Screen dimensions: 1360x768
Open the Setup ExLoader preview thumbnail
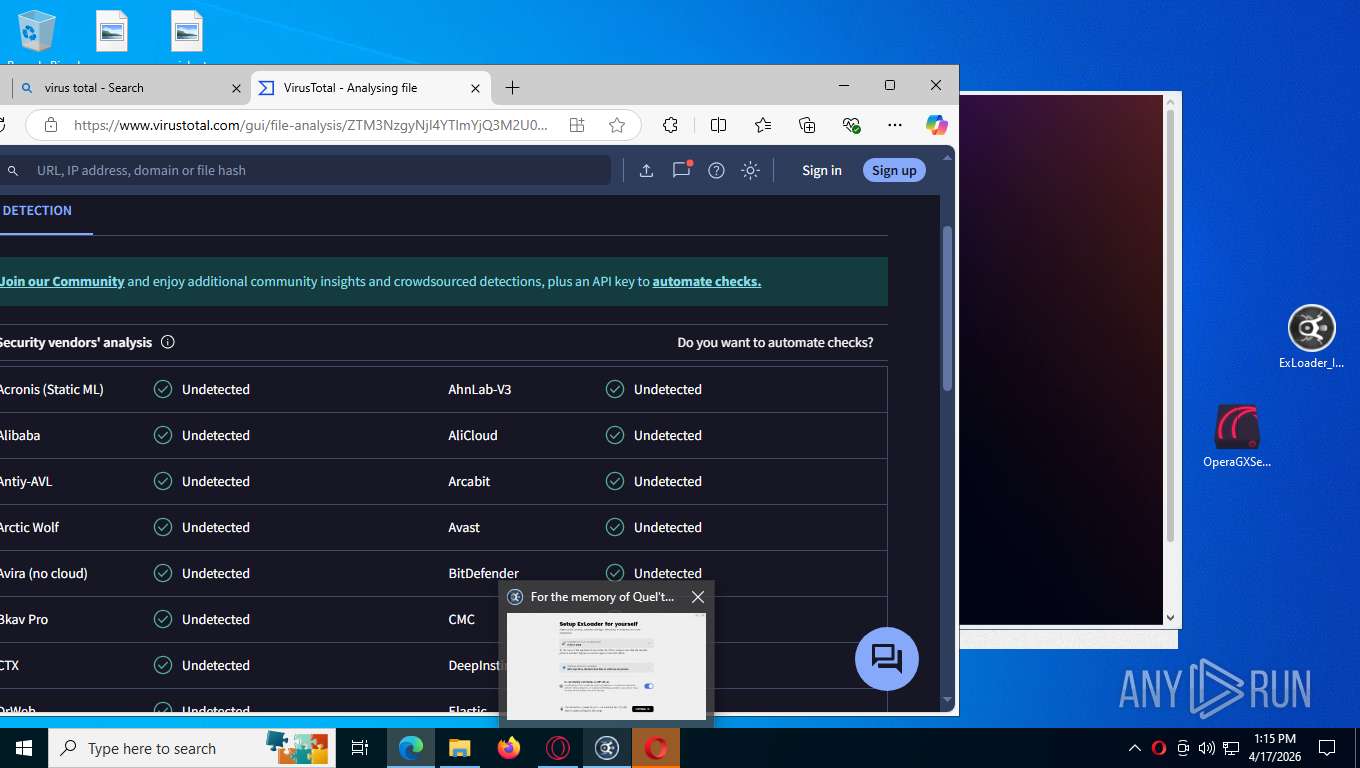606,666
